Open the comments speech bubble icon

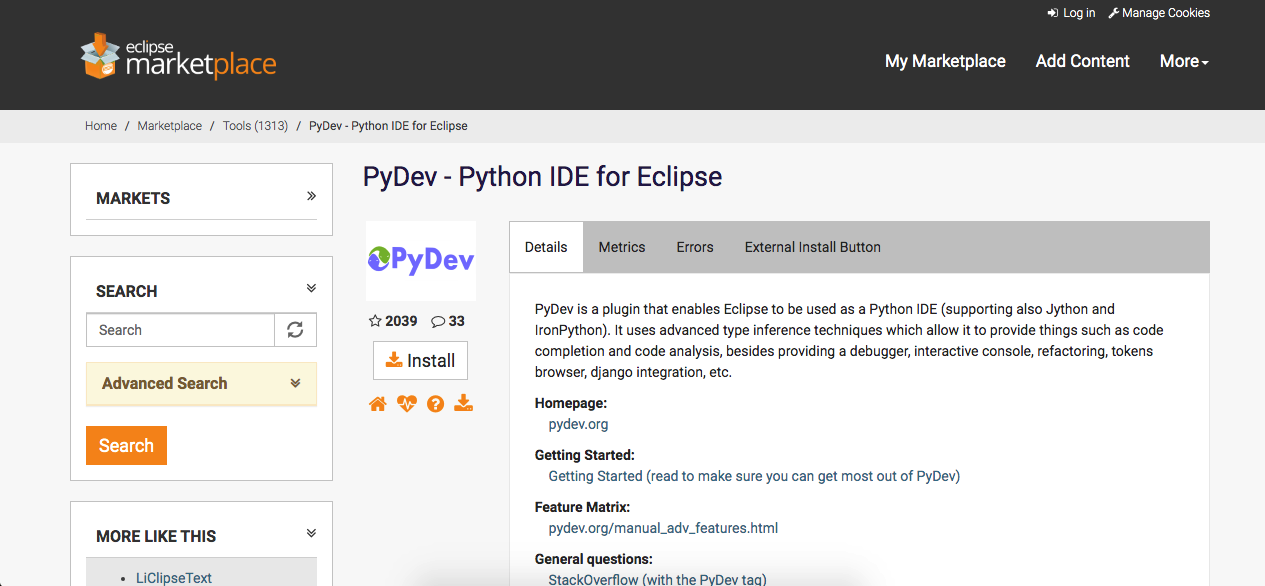tap(438, 321)
